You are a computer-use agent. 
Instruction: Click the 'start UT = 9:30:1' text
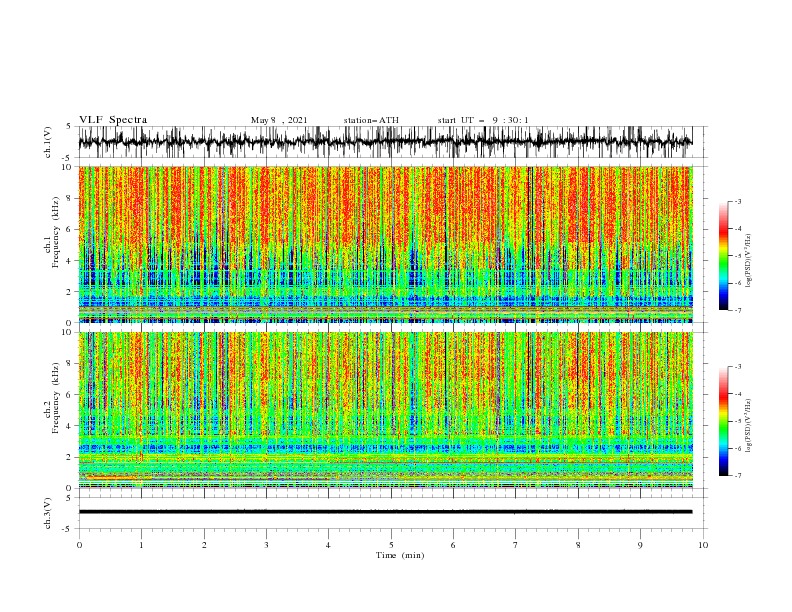click(x=483, y=120)
